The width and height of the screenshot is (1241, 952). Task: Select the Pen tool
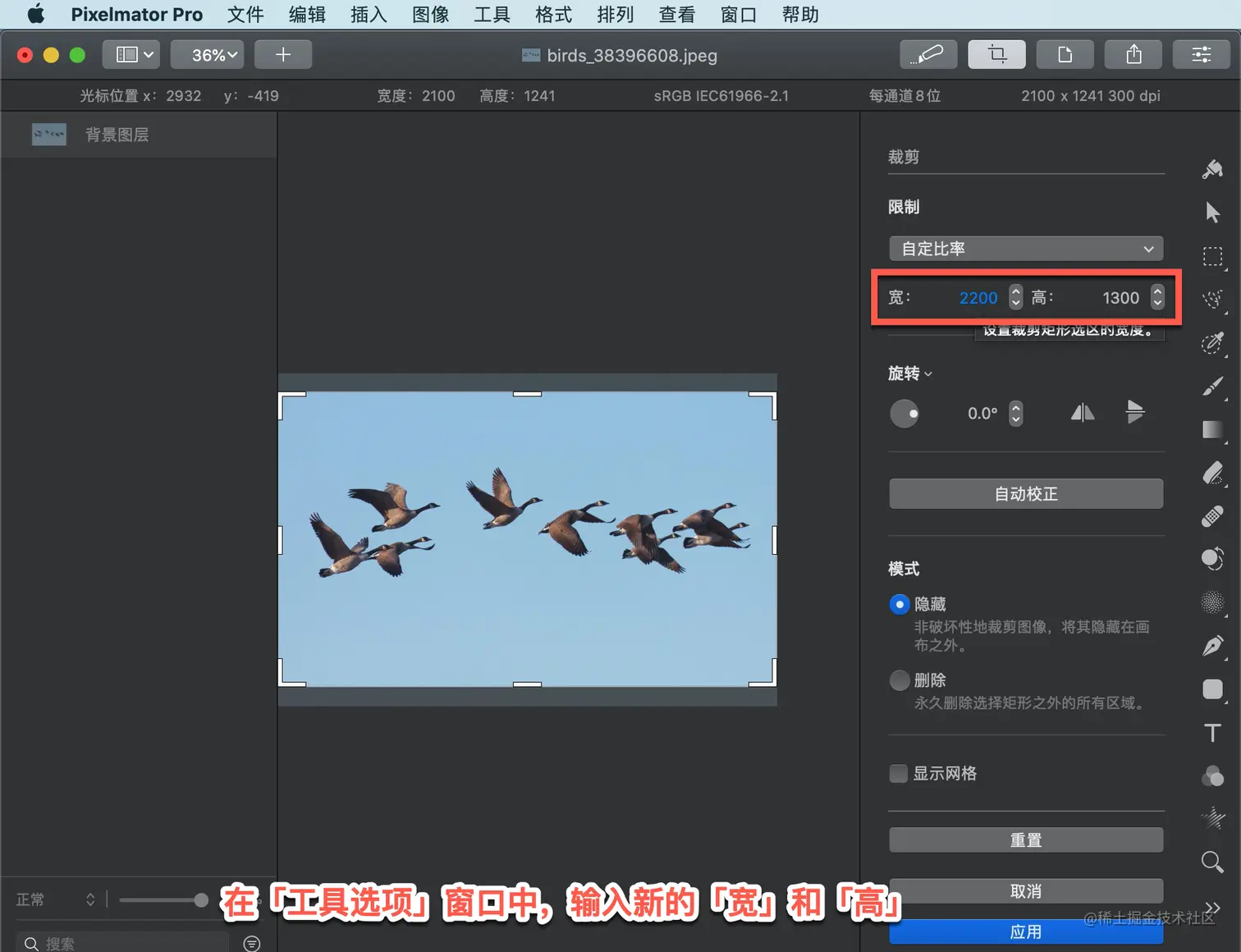[1212, 646]
